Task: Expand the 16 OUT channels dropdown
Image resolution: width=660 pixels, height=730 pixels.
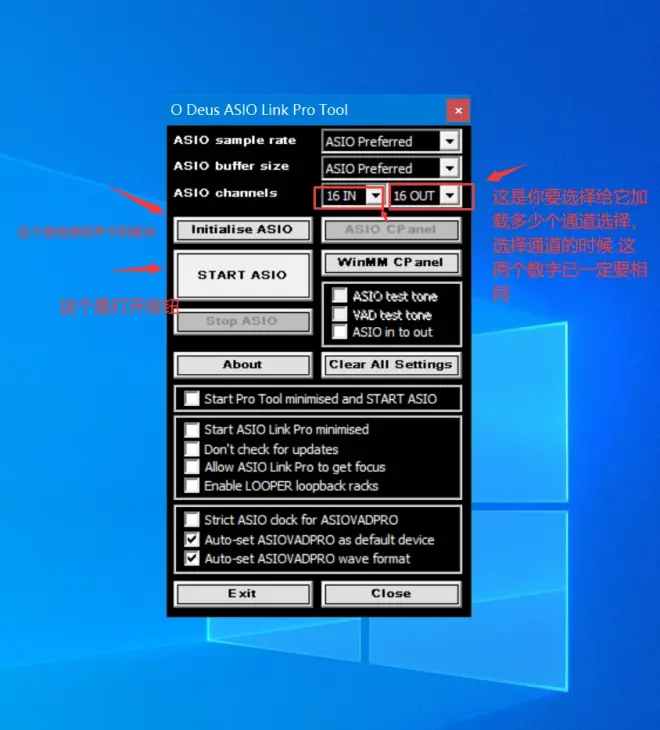Action: (424, 196)
